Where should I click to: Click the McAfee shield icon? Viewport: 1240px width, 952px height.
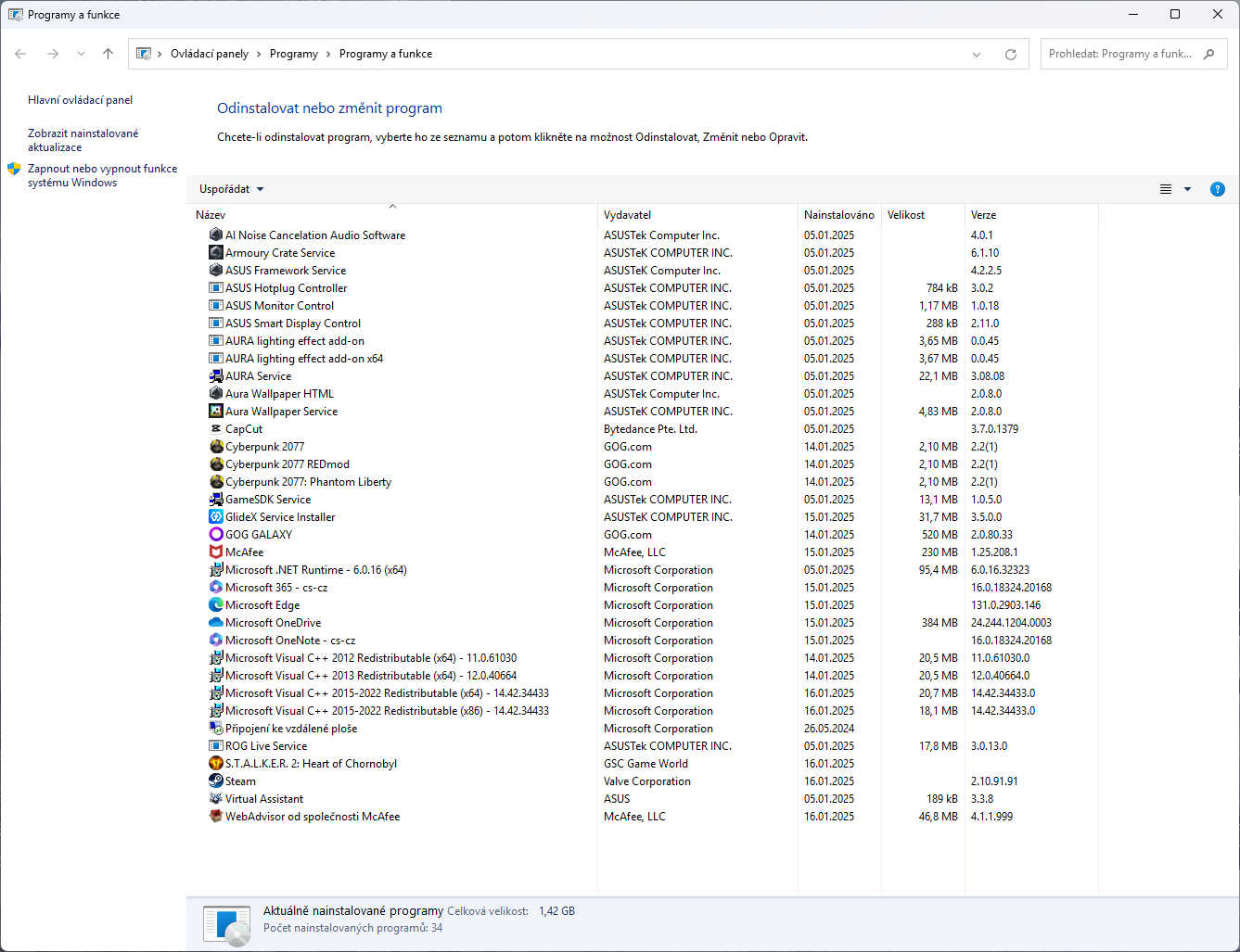216,552
